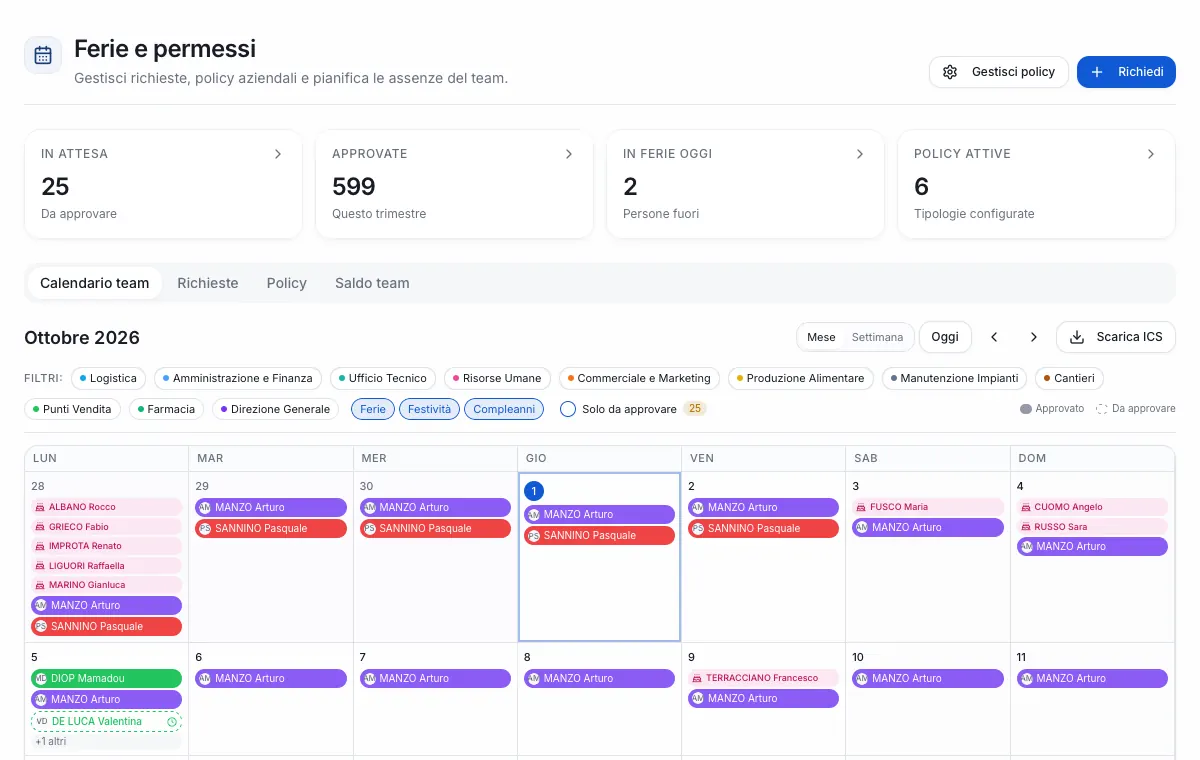The height and width of the screenshot is (760, 1200).
Task: Switch to the Richieste tab
Action: (x=208, y=283)
